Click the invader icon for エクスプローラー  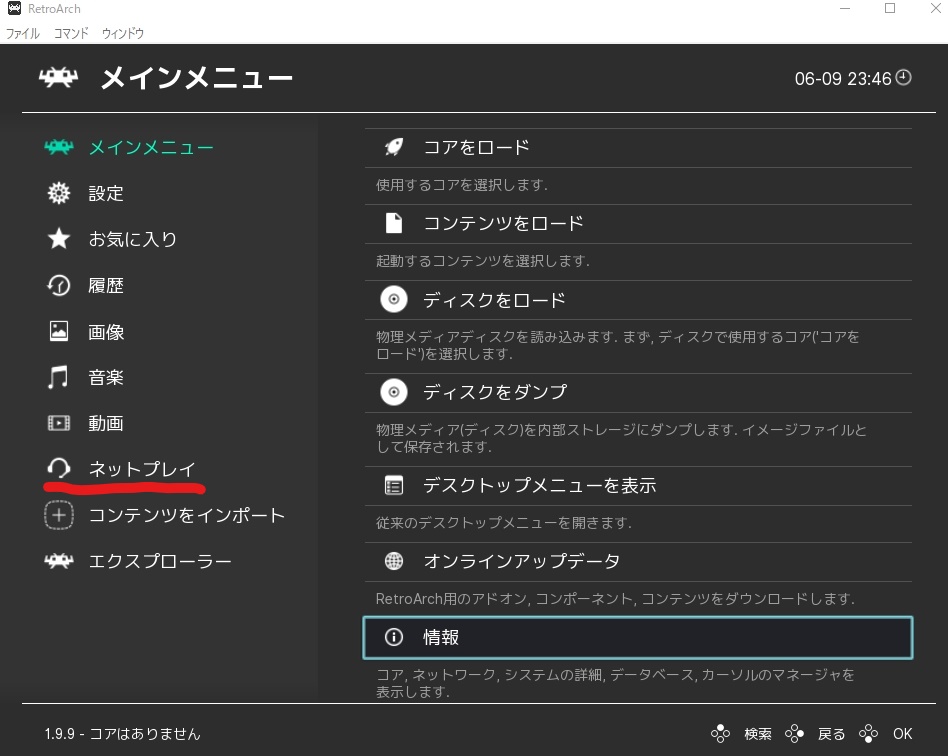point(59,561)
